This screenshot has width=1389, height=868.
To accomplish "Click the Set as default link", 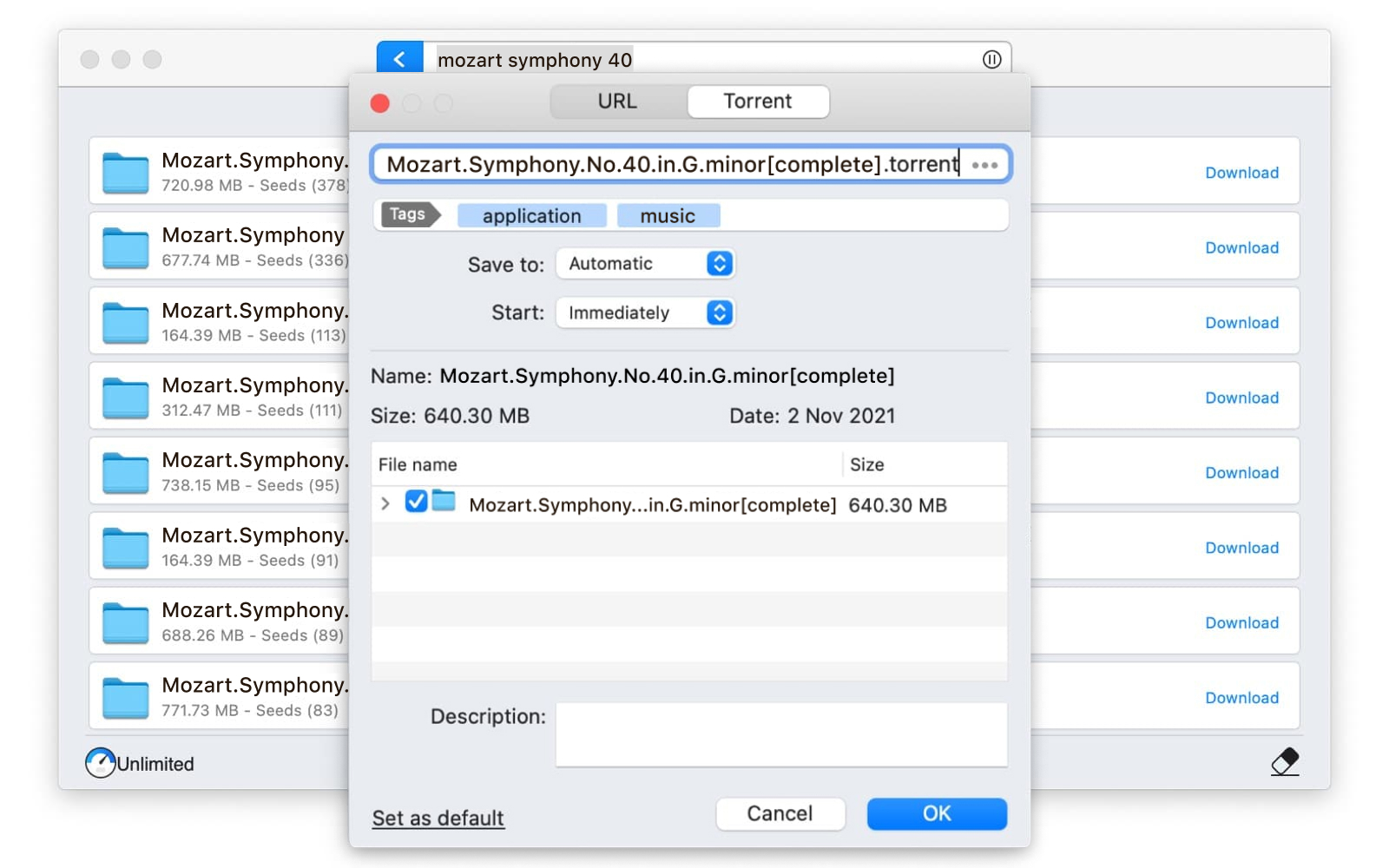I will coord(438,818).
